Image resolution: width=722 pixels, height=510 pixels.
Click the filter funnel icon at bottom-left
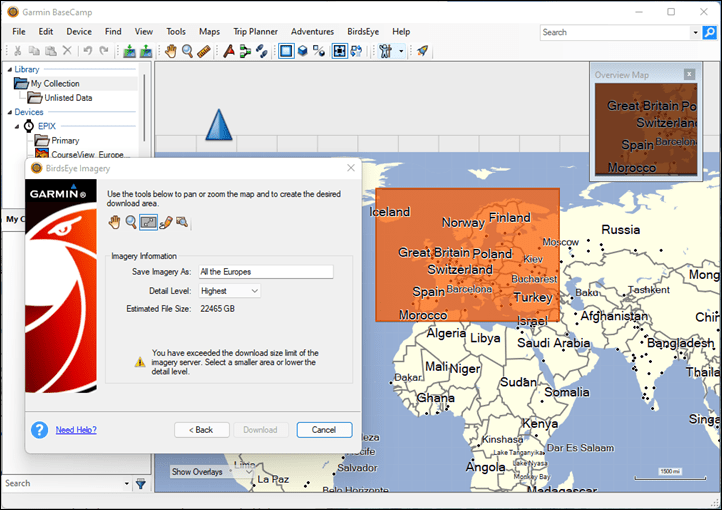point(141,484)
